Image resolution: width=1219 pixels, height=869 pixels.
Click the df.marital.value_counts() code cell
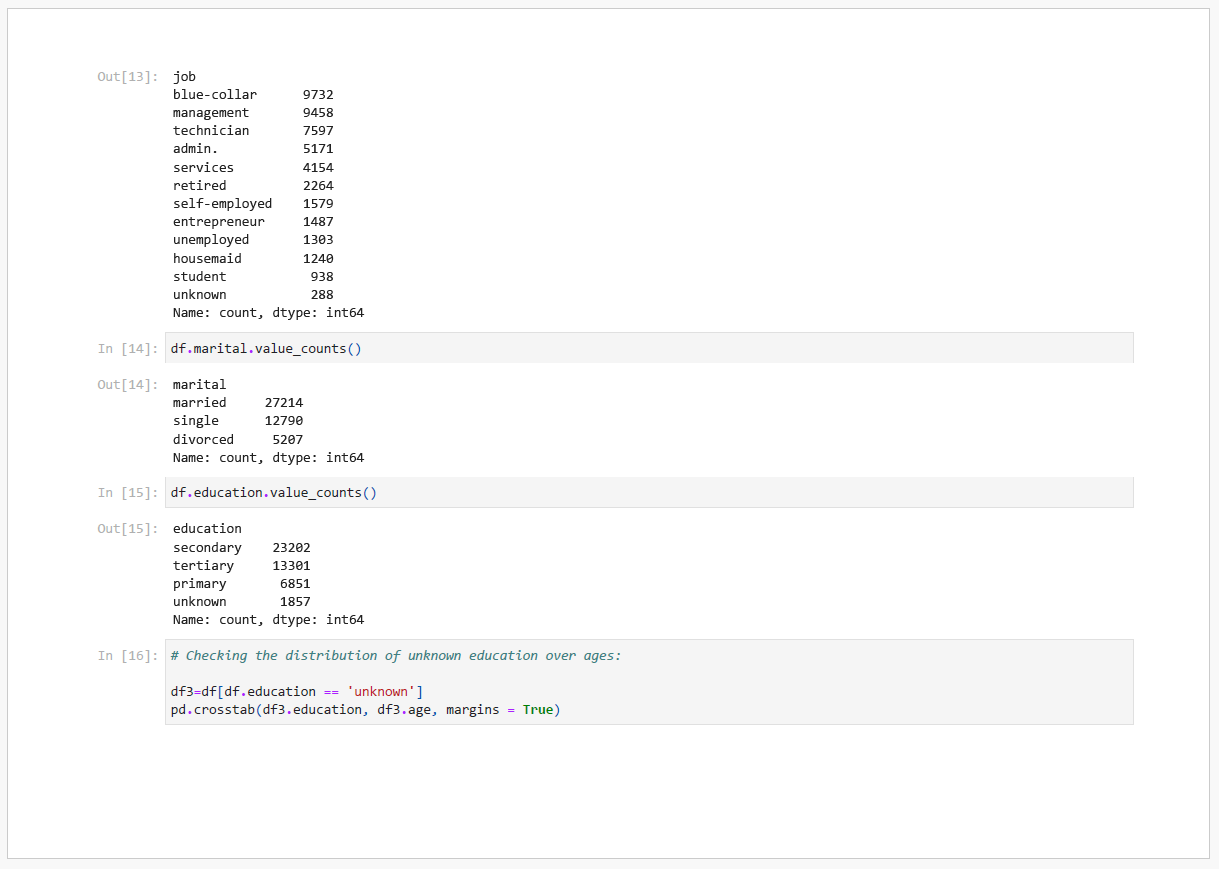265,348
